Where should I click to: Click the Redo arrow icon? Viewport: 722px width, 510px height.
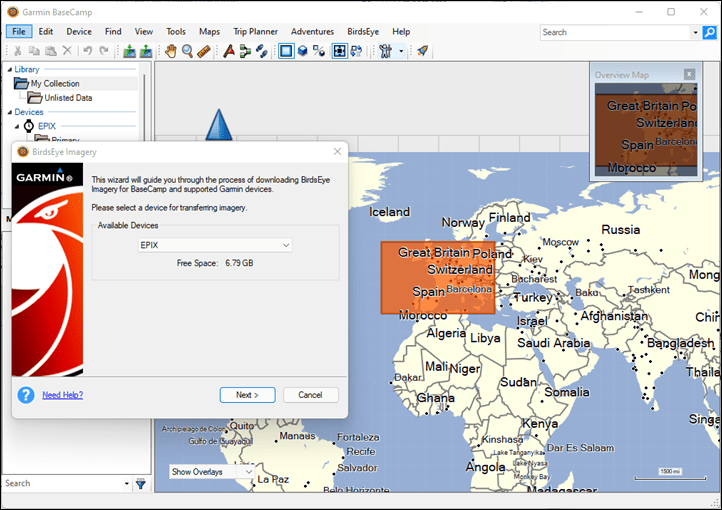coord(104,51)
